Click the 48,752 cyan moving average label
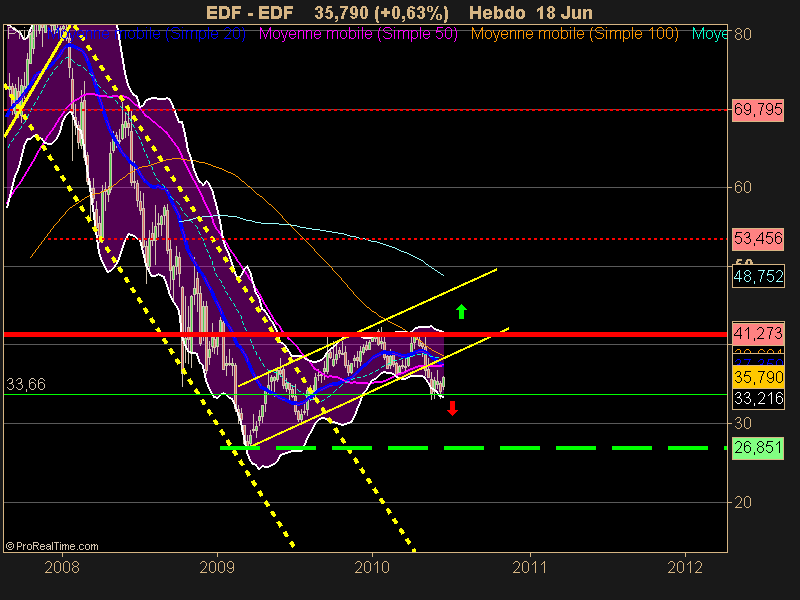Screen dimensions: 800x600 coord(758,277)
